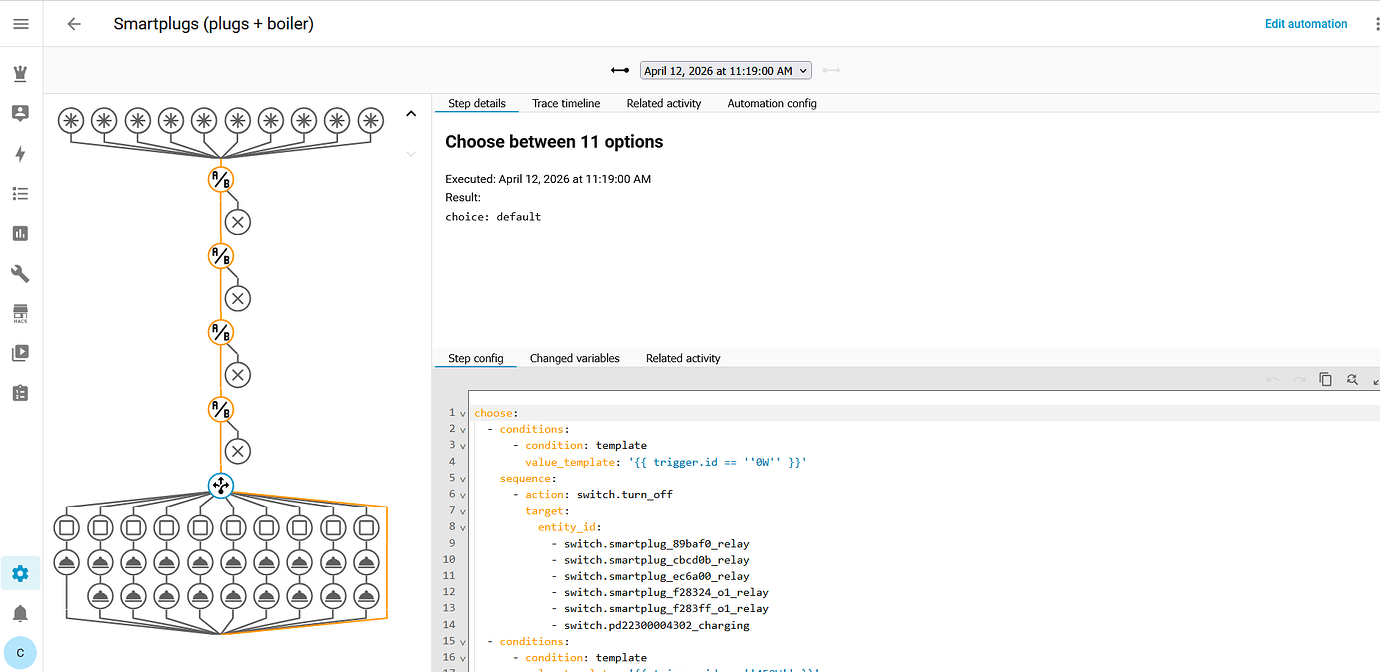
Task: Open lower Related activity tab
Action: pos(683,358)
